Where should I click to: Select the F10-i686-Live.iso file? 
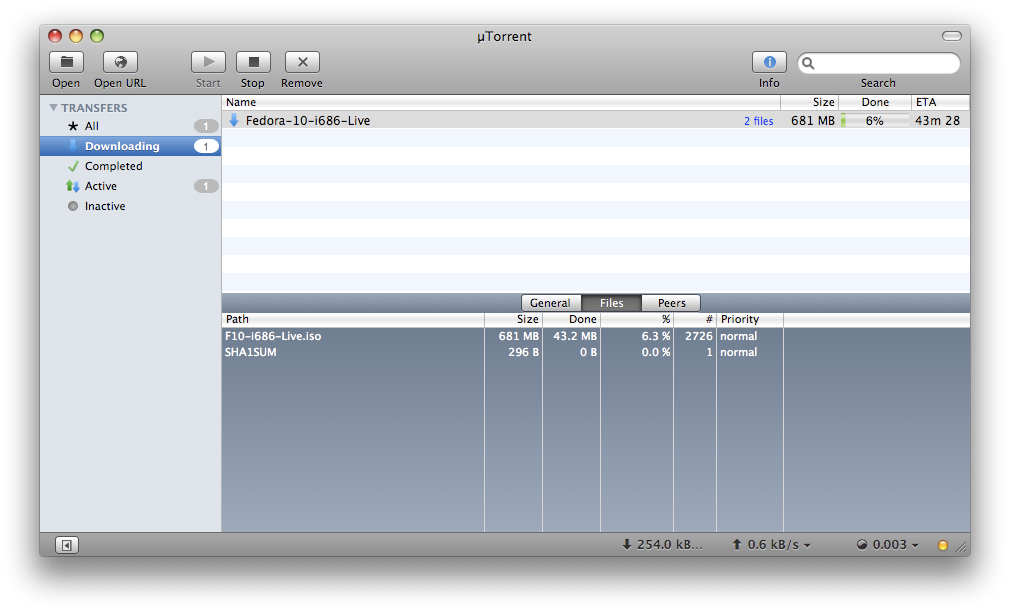click(x=596, y=336)
